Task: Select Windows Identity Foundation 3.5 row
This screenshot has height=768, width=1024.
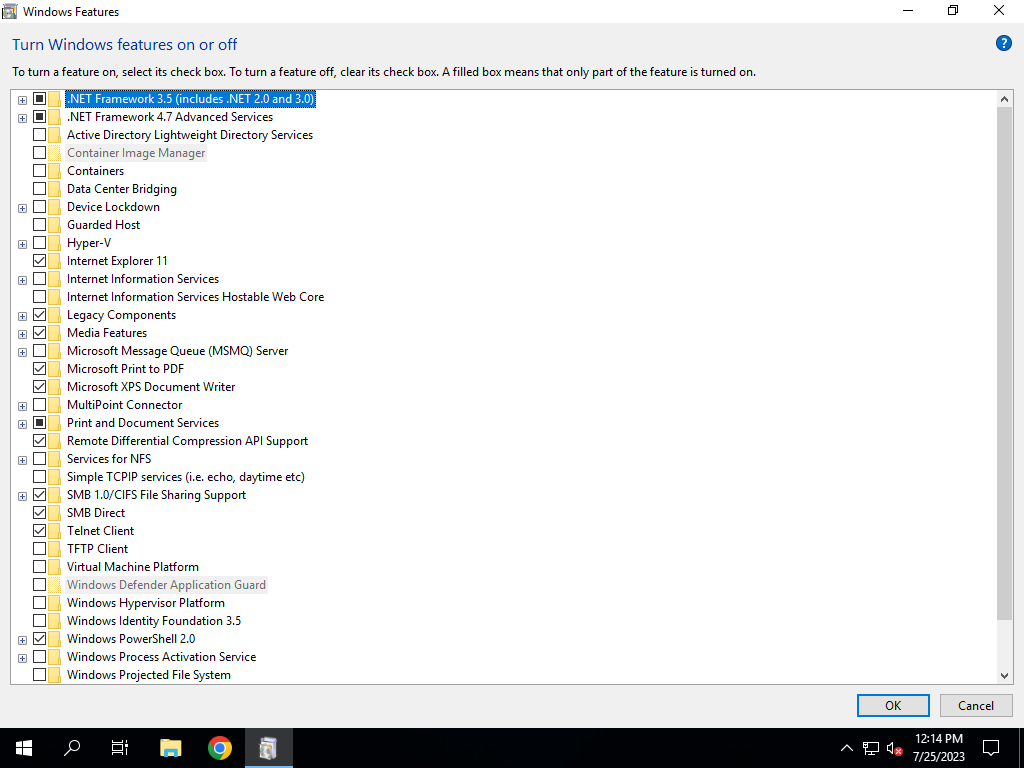Action: coord(153,621)
